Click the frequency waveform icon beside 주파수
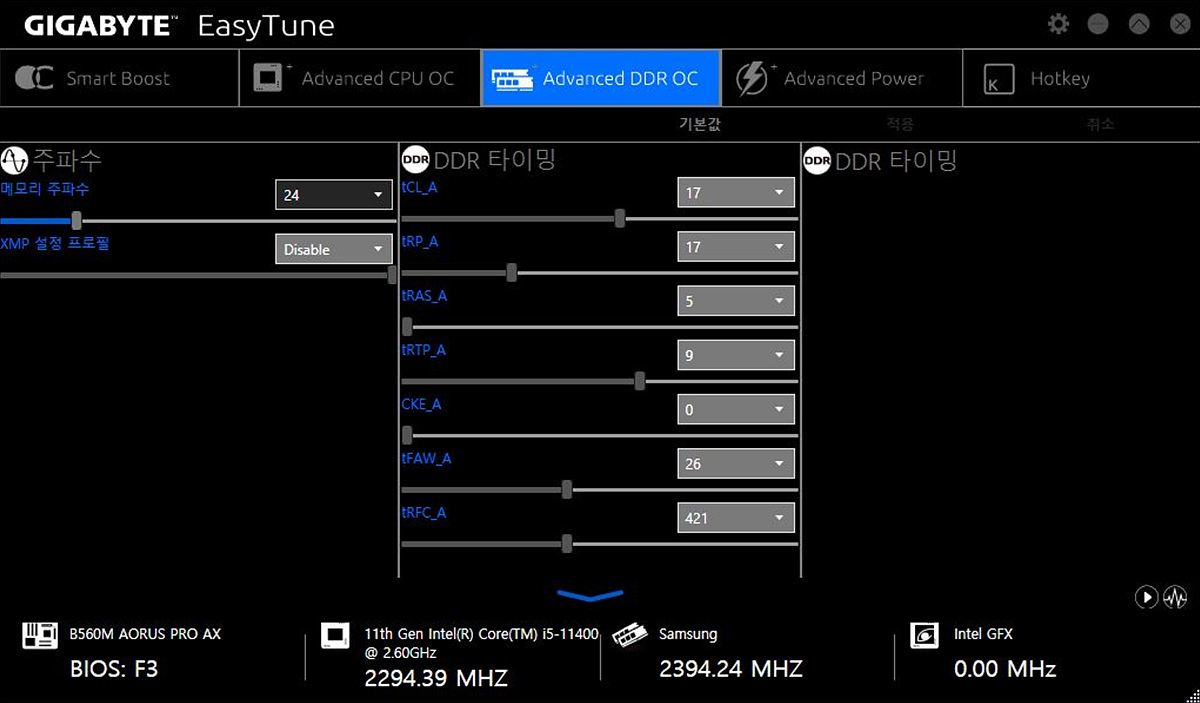1200x703 pixels. [15, 160]
